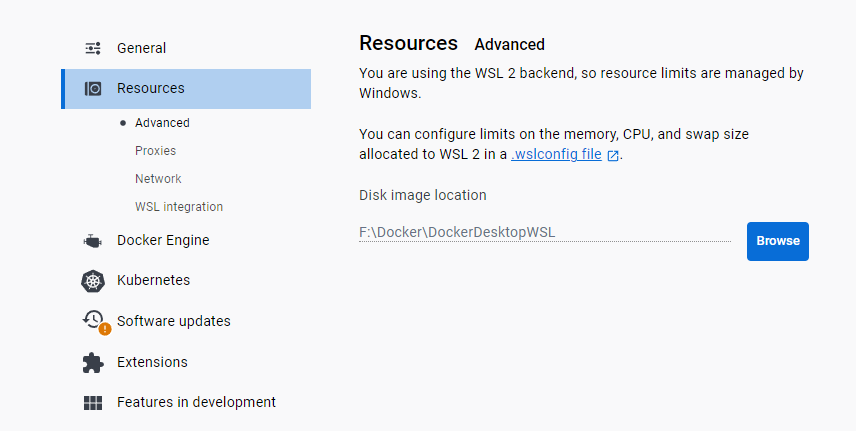Open the General settings section

(x=141, y=48)
